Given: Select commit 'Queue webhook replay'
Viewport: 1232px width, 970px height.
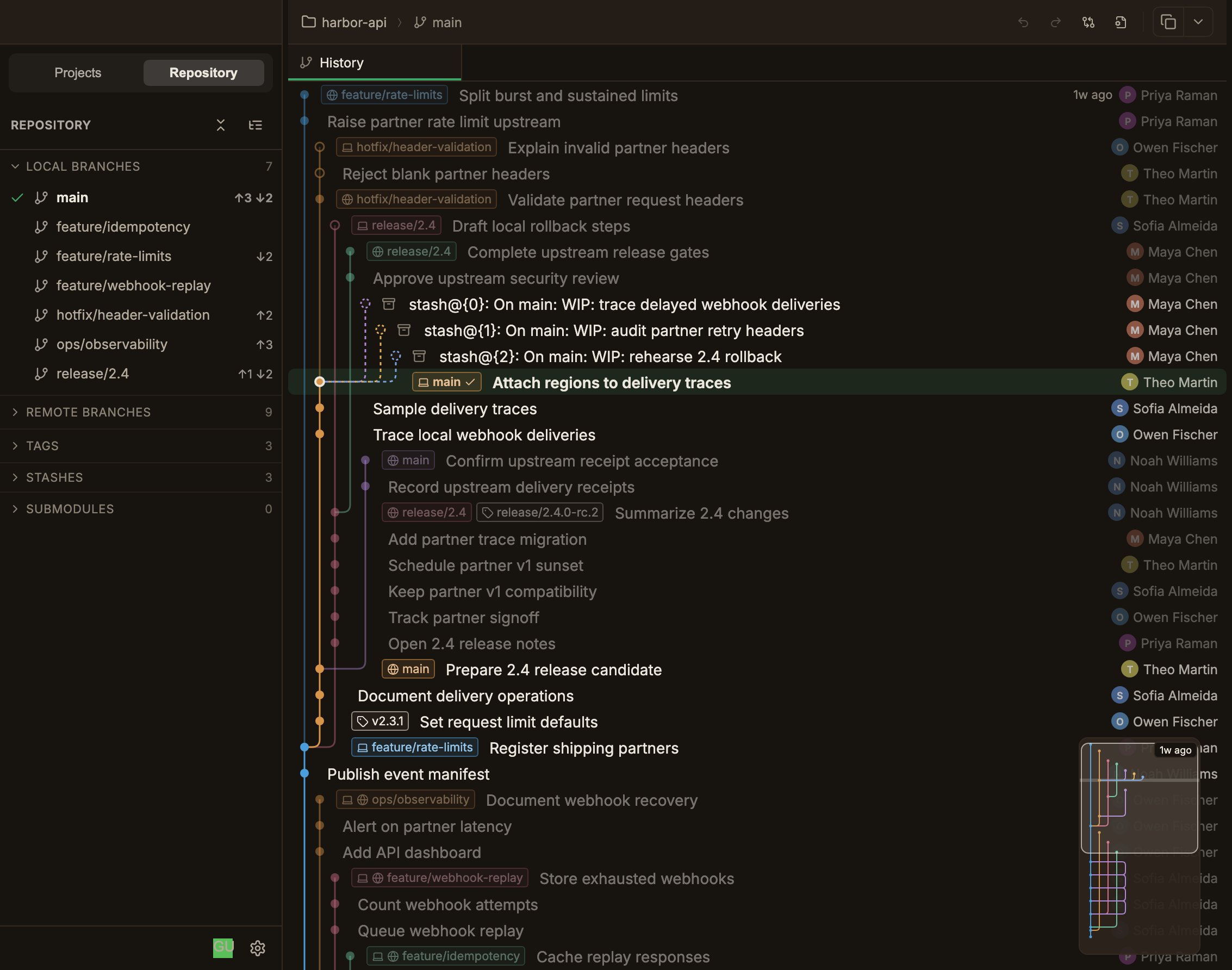Looking at the screenshot, I should [x=757, y=931].
